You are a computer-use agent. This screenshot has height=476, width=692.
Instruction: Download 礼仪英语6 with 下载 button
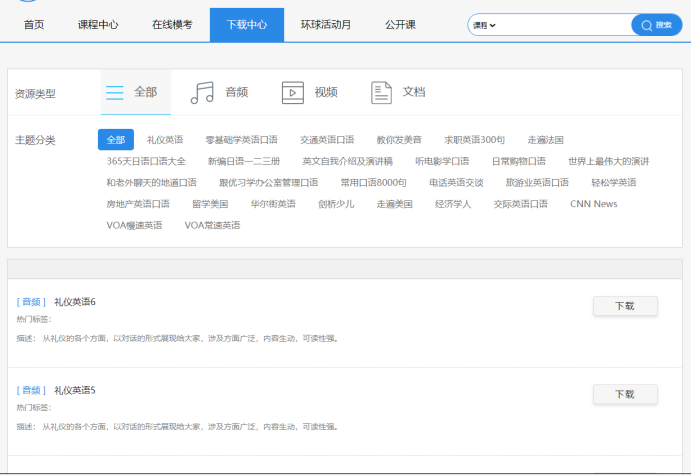point(625,306)
